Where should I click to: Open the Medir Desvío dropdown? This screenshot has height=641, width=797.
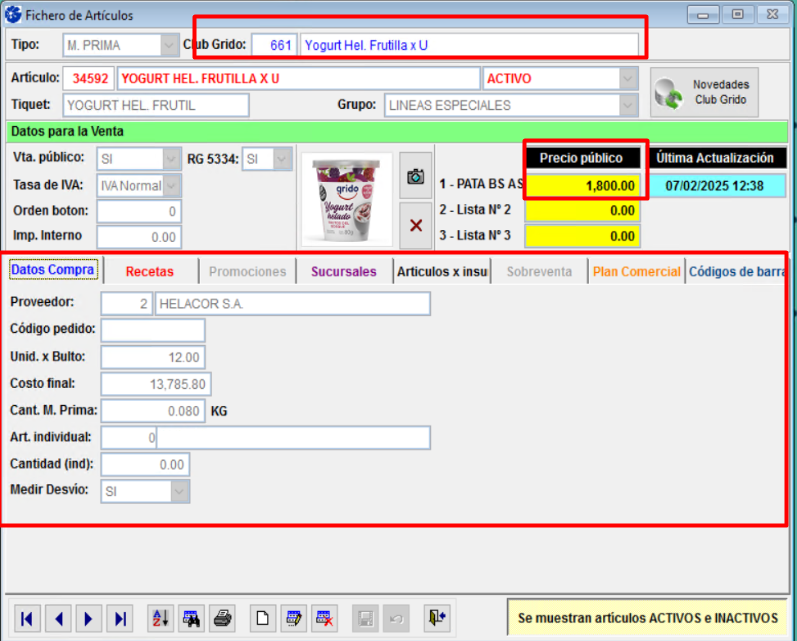coord(180,491)
